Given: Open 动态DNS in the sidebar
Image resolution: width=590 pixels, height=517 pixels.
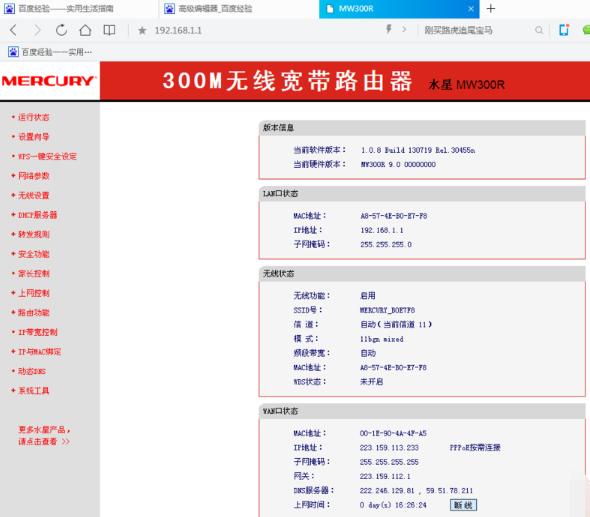Looking at the screenshot, I should click(32, 371).
